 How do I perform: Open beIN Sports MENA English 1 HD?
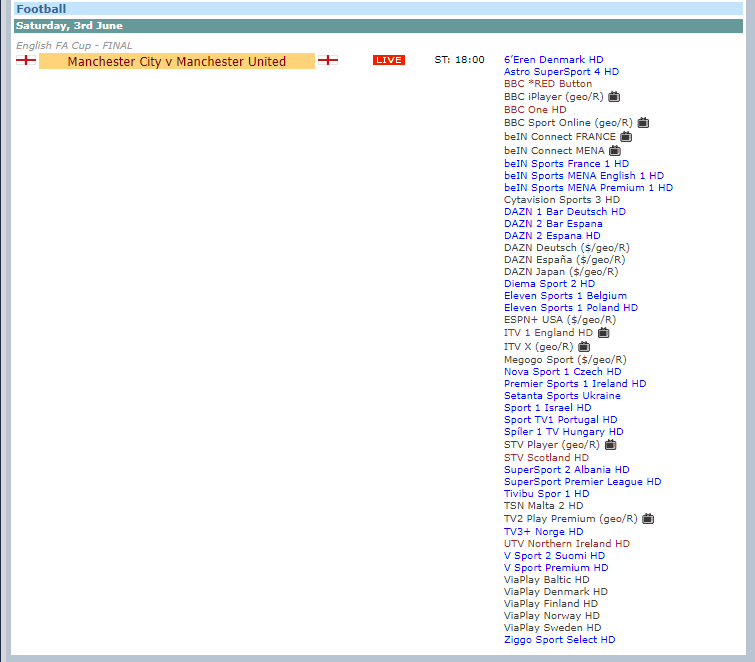click(584, 176)
